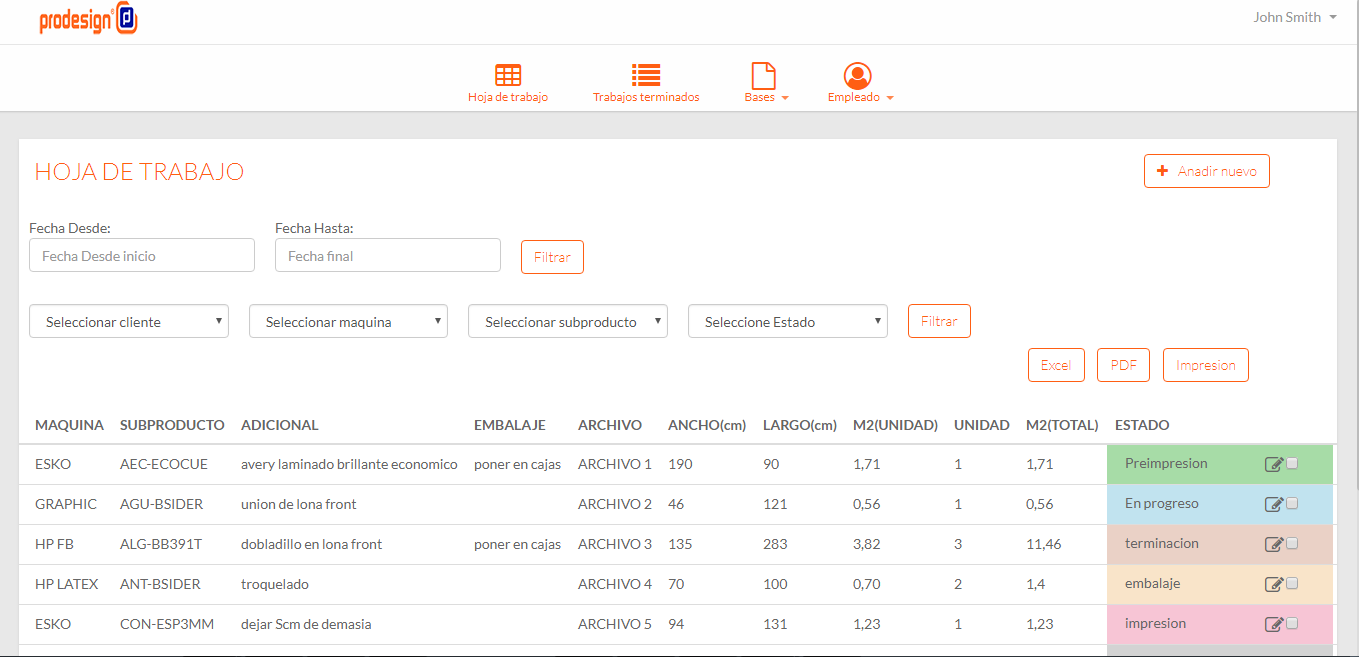Click the PDF export button
The height and width of the screenshot is (657, 1359).
[x=1123, y=365]
